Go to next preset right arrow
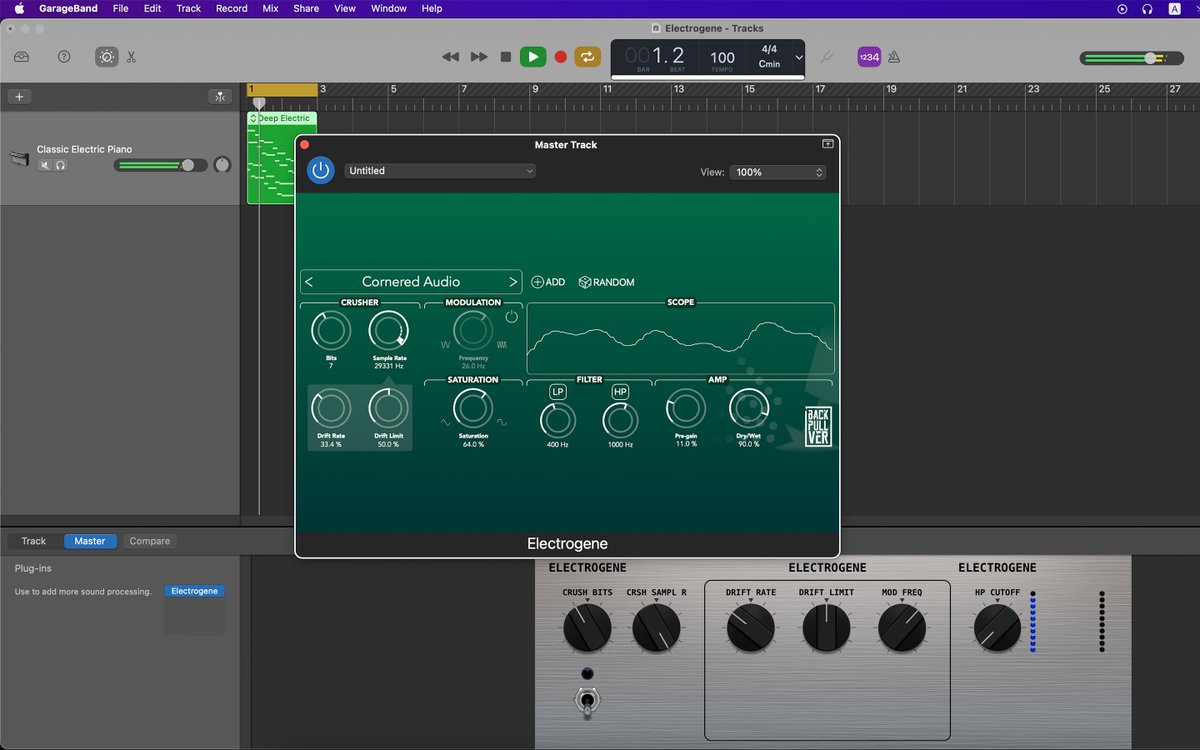 coord(513,282)
